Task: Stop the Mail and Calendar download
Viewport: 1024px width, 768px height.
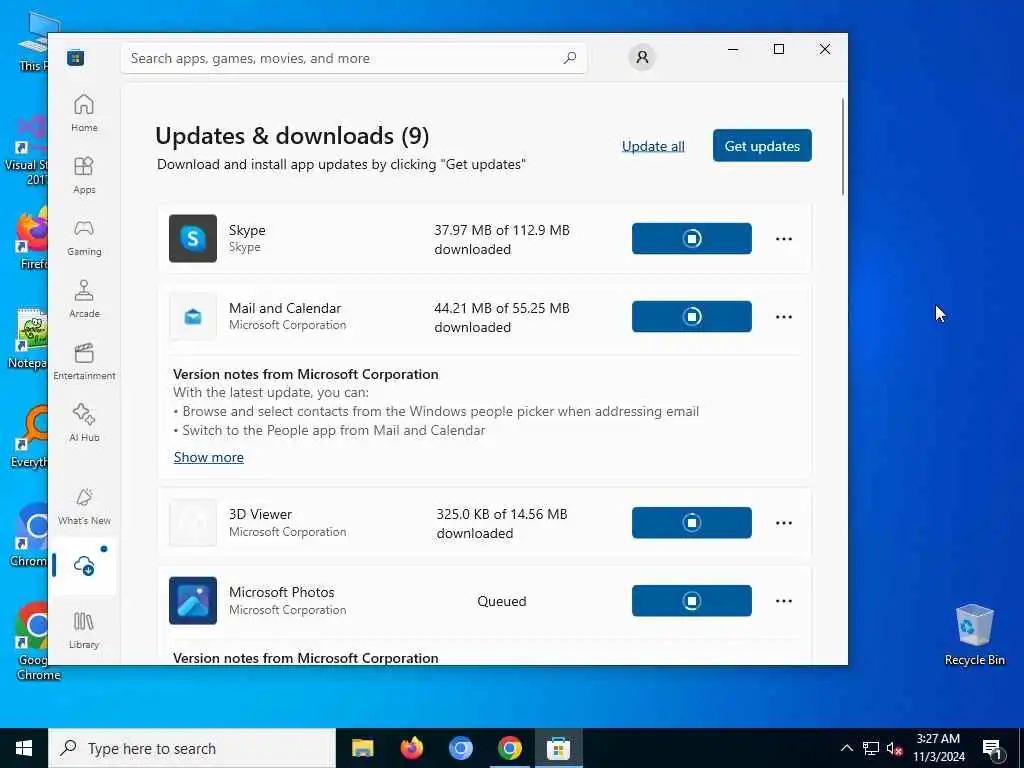Action: 692,317
